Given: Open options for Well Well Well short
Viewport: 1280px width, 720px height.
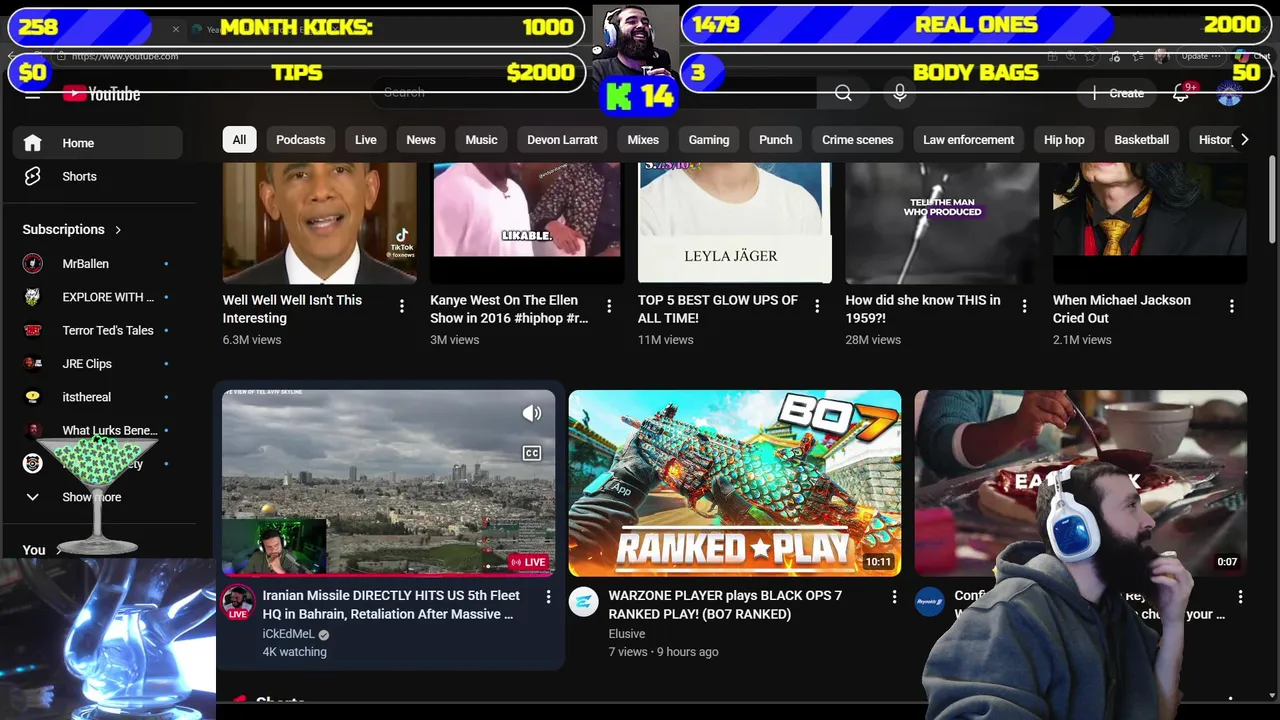Looking at the screenshot, I should (402, 306).
